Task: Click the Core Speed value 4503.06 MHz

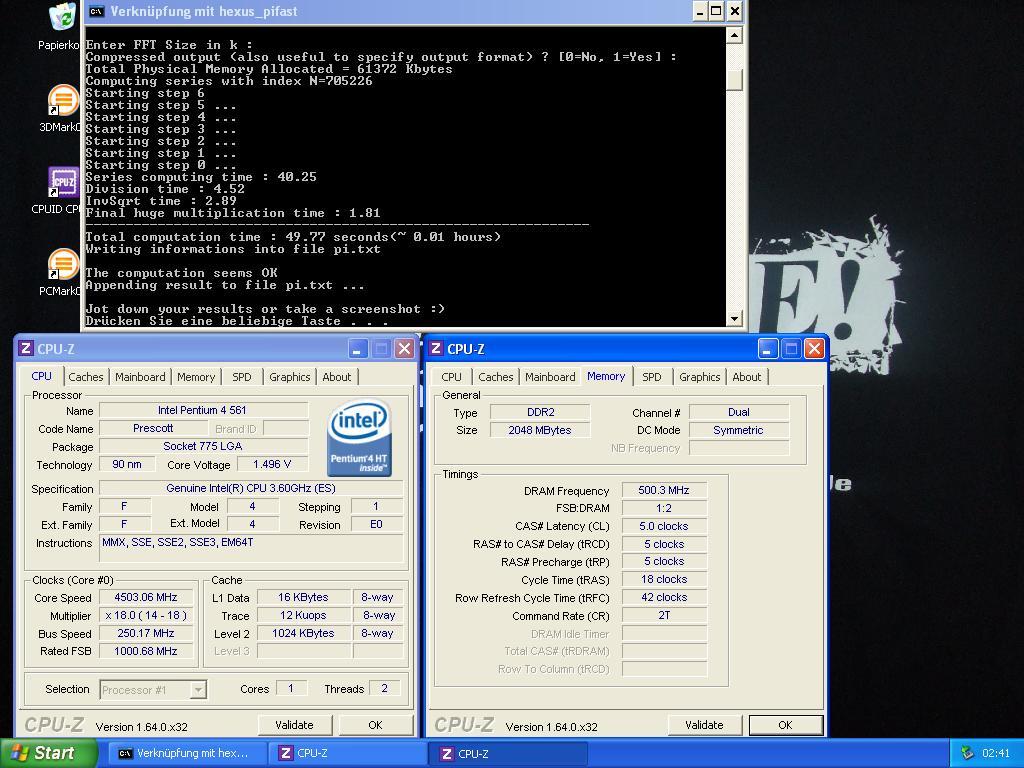Action: pyautogui.click(x=146, y=597)
